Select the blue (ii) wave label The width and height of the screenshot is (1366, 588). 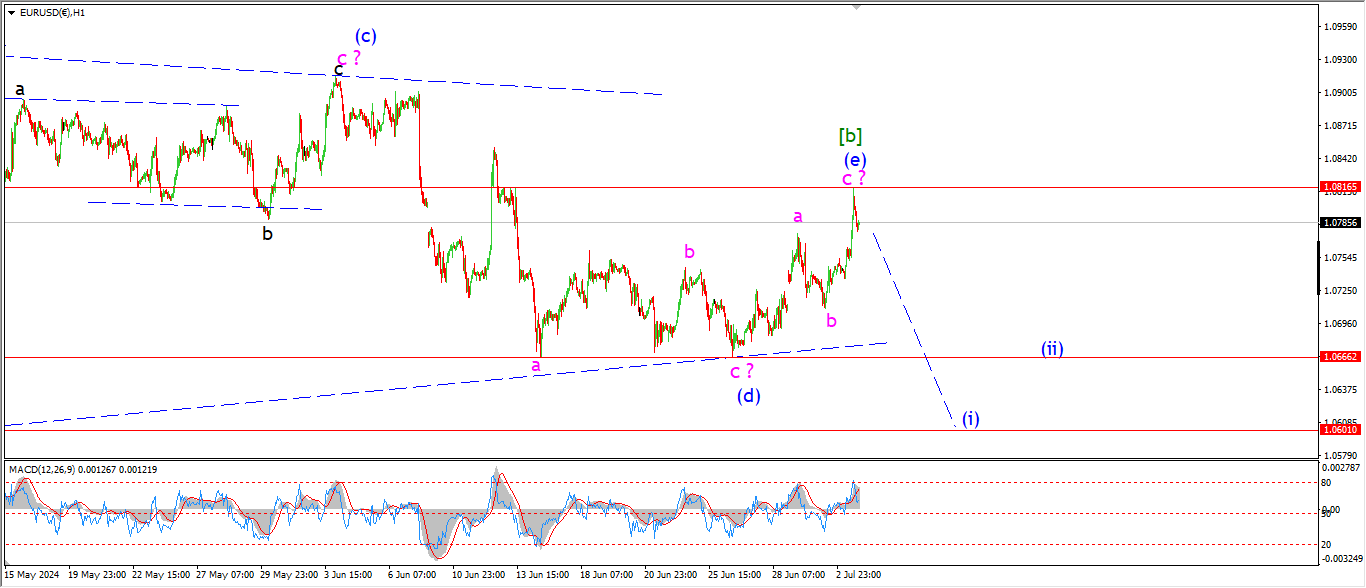click(x=1051, y=349)
